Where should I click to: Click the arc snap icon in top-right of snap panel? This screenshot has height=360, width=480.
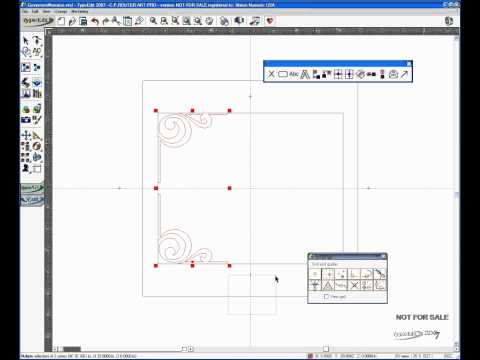point(380,274)
